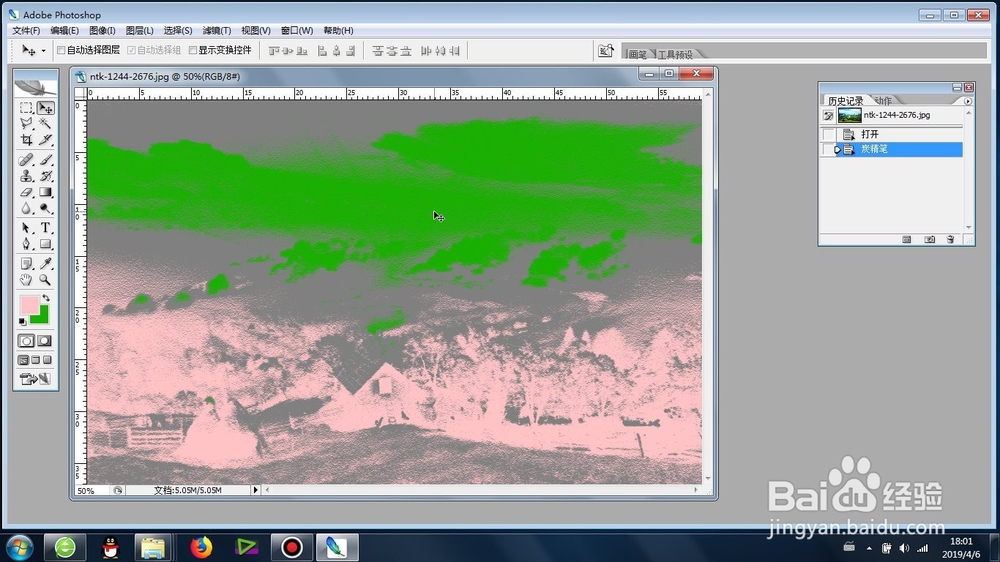This screenshot has width=1000, height=562.
Task: Select the Hand tool
Action: pyautogui.click(x=26, y=279)
